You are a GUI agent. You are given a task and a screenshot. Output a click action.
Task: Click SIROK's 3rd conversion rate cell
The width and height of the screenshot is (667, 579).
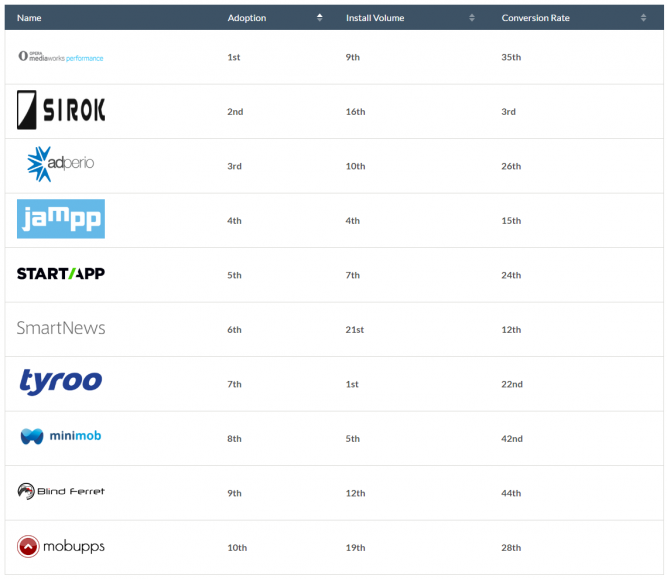click(x=508, y=112)
